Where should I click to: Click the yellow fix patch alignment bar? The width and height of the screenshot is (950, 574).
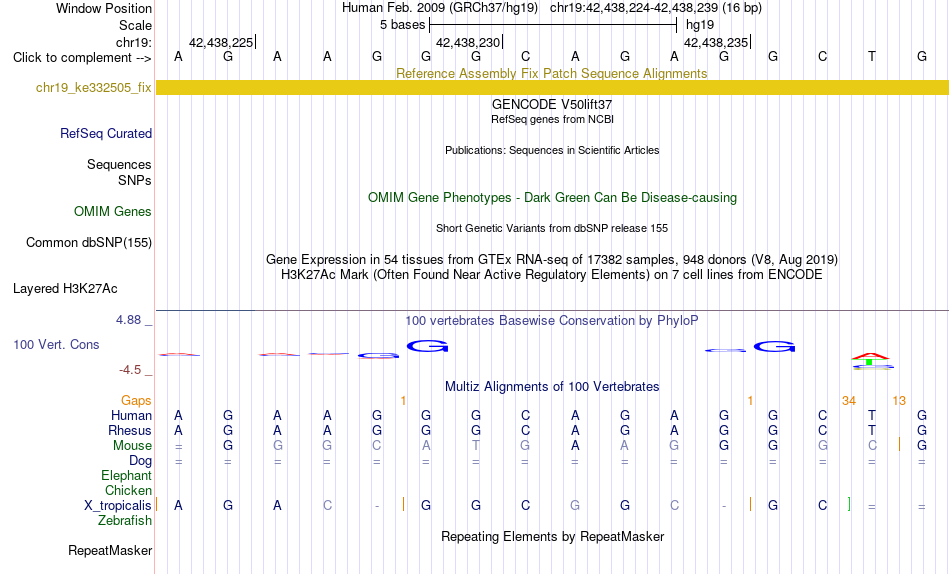(x=553, y=87)
